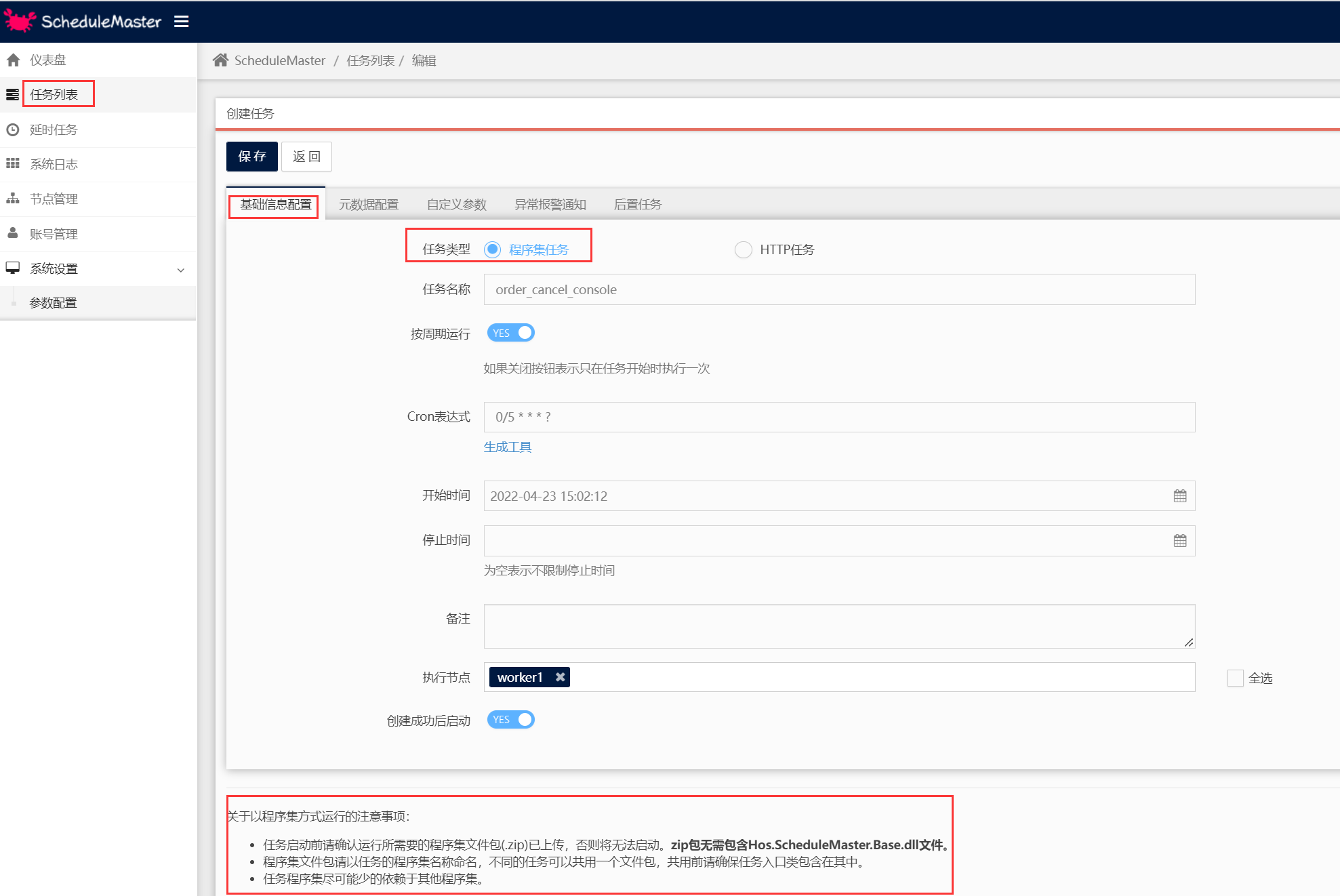The height and width of the screenshot is (896, 1340).
Task: Collapse the 系统设置 chevron
Action: coord(181,270)
